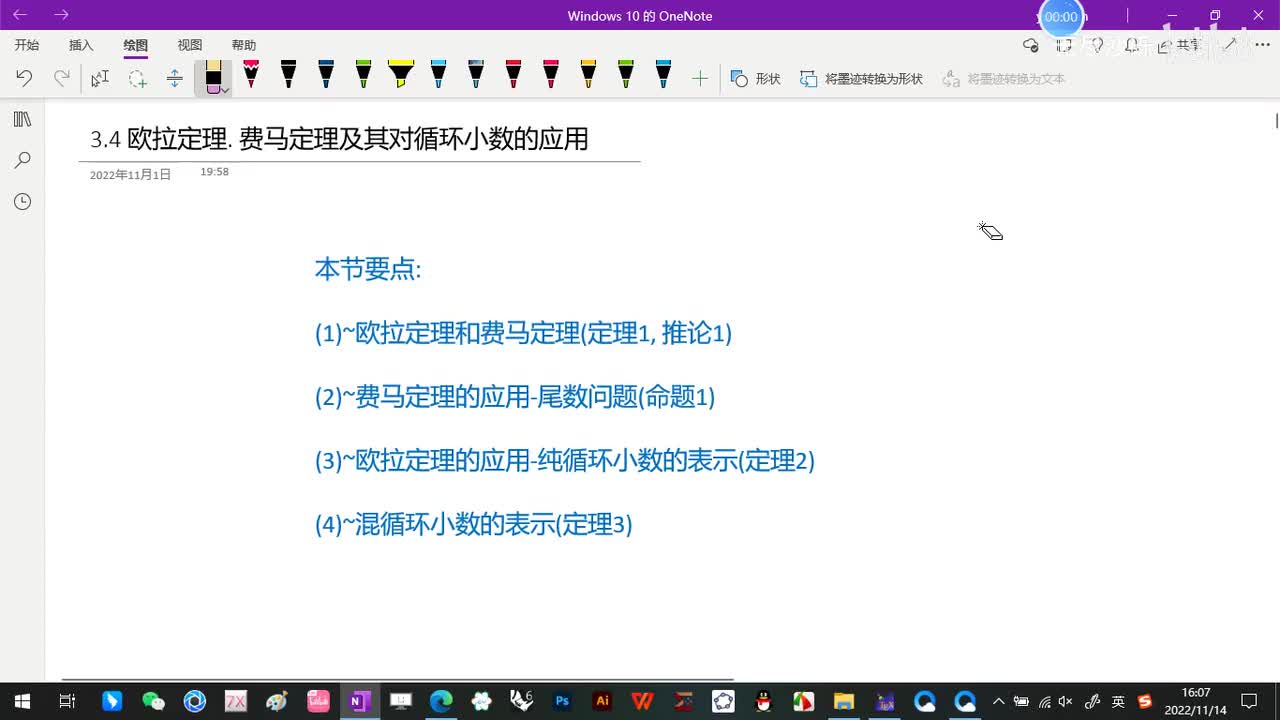Expand the hidden system tray icons
Screen dimensions: 1280x720
(x=998, y=701)
